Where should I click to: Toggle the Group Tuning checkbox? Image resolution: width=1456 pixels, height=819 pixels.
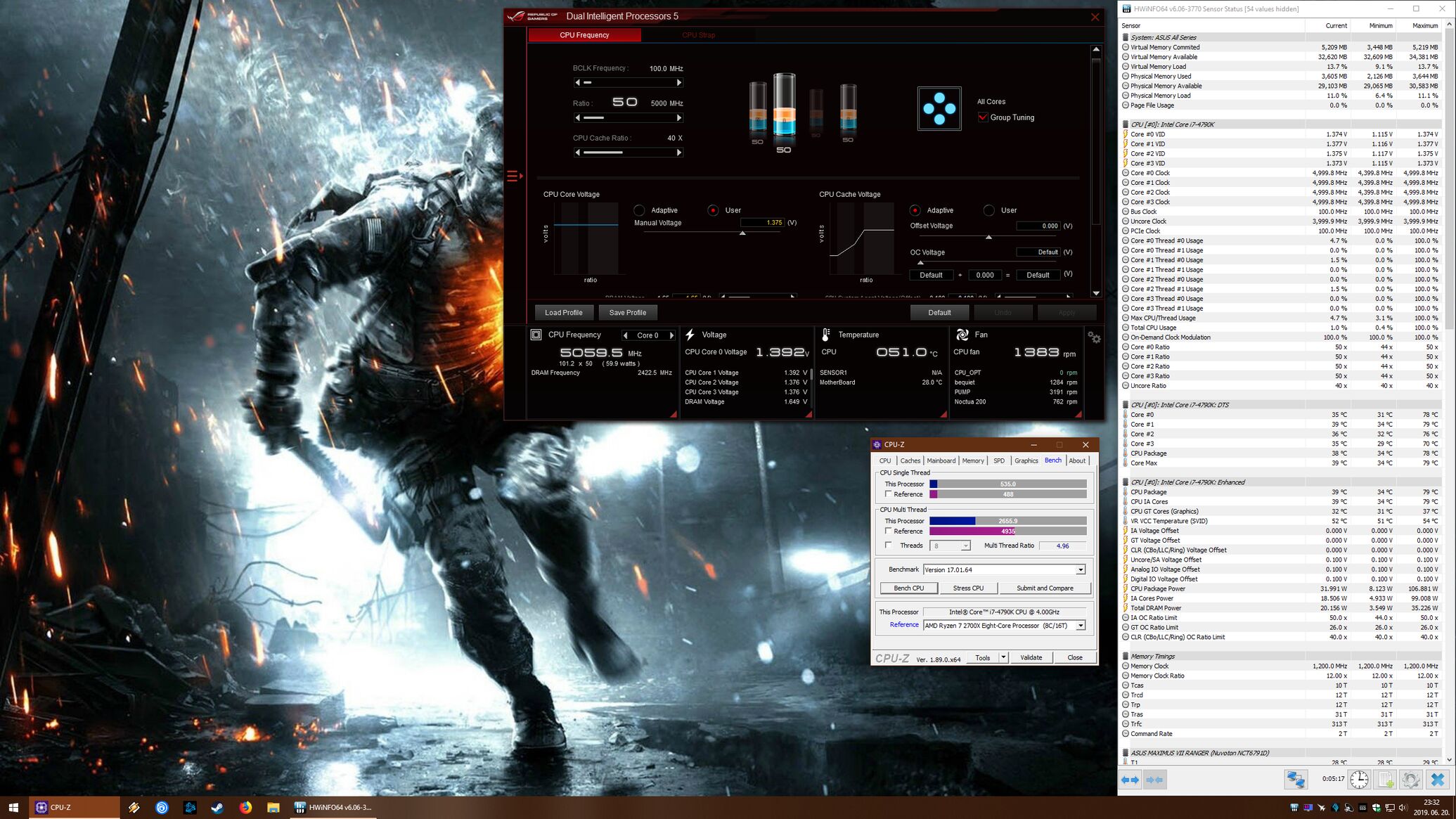point(982,117)
